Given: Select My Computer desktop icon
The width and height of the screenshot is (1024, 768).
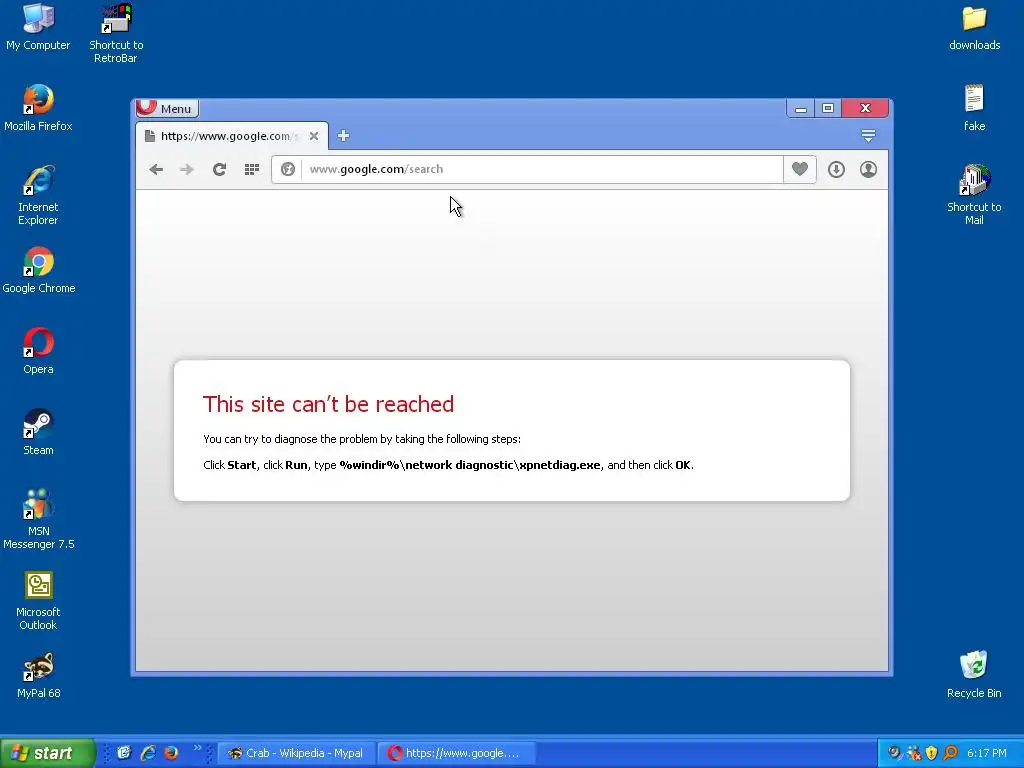Looking at the screenshot, I should [x=38, y=27].
